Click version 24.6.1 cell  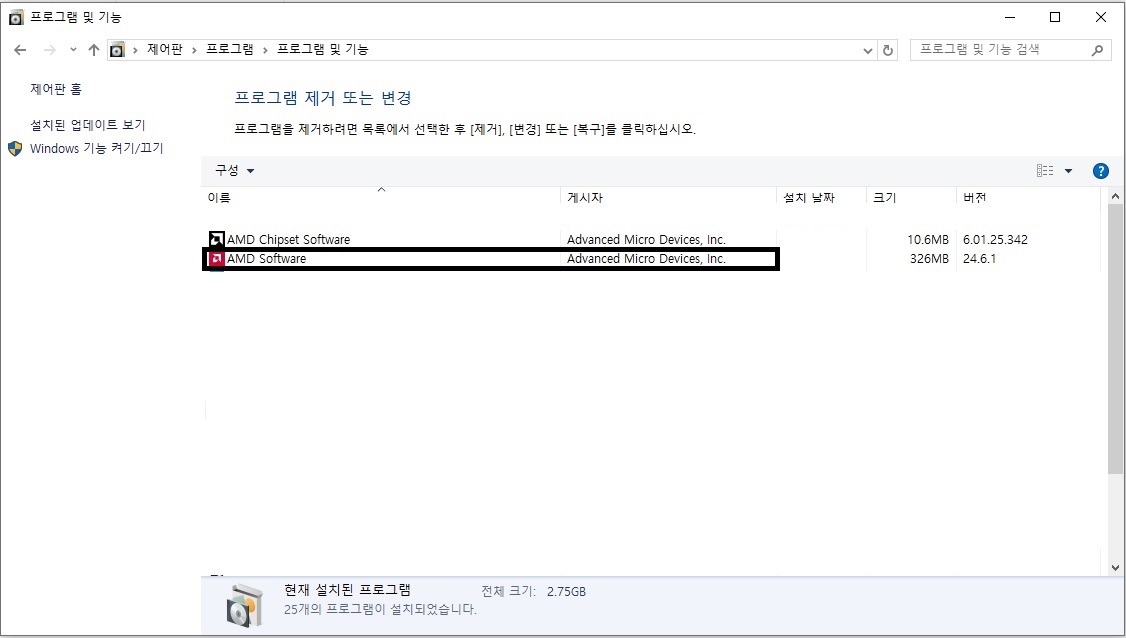980,259
